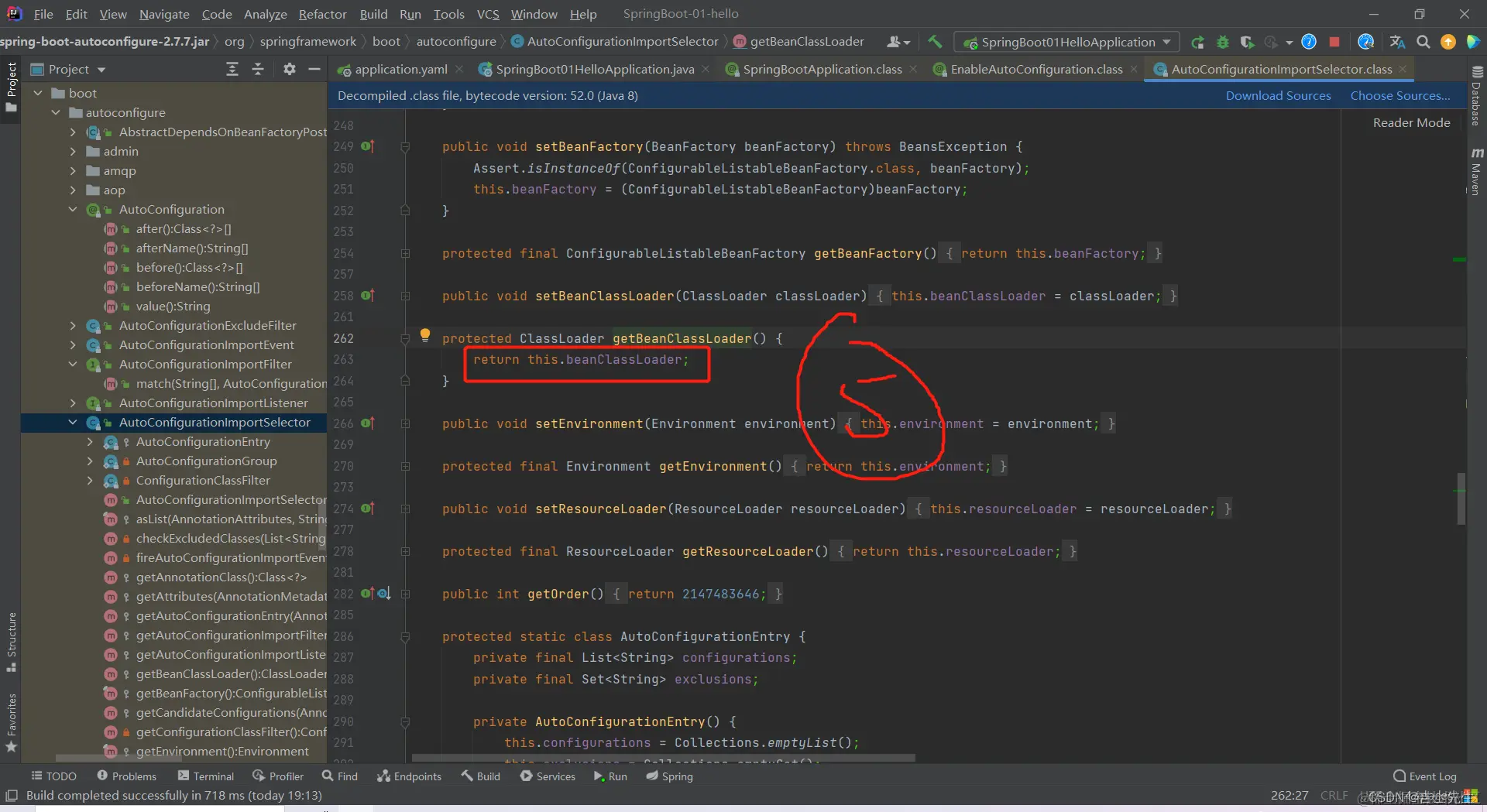1487x812 pixels.
Task: Toggle tool window bars via the bottom-left corner icon
Action: [12, 796]
